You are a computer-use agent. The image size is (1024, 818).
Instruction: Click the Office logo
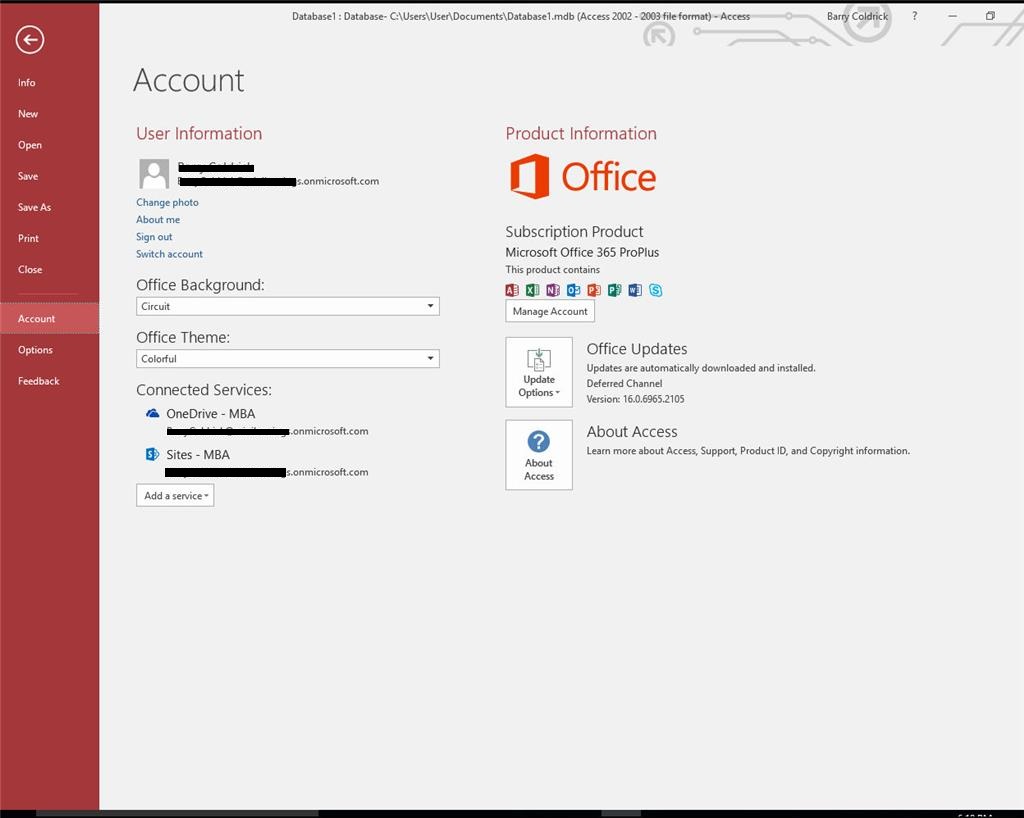click(x=583, y=176)
